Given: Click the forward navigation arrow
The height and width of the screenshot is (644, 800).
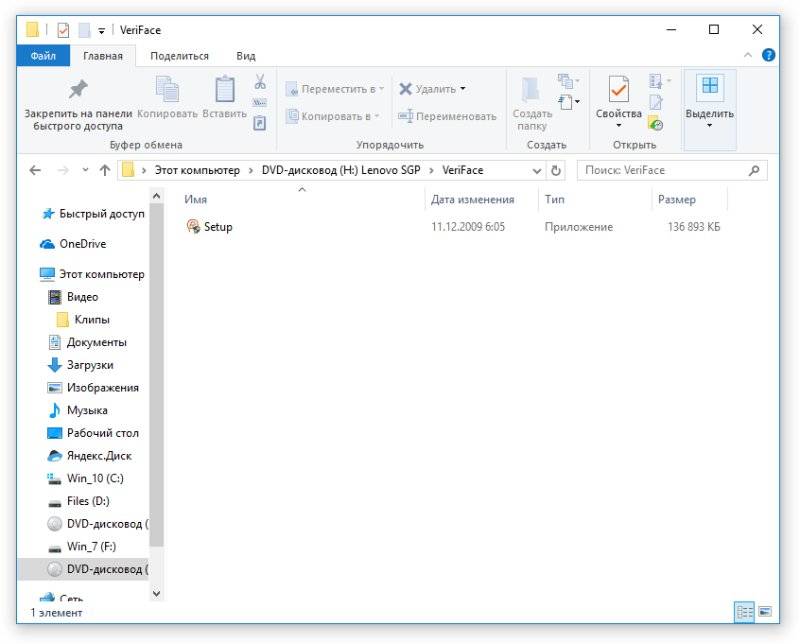Looking at the screenshot, I should tap(63, 170).
